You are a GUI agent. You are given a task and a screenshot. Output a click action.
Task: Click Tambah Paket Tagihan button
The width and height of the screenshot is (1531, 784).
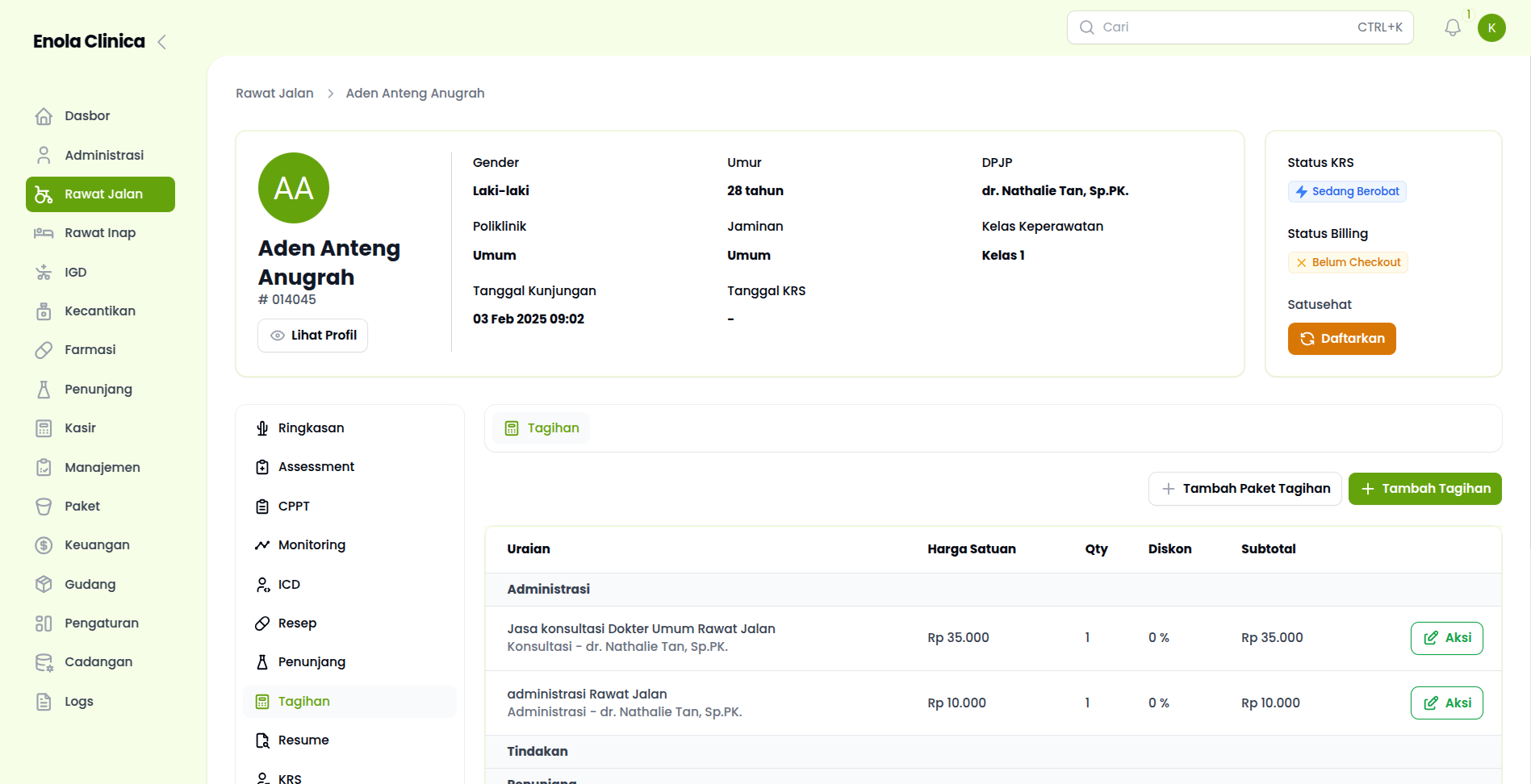[x=1244, y=489]
